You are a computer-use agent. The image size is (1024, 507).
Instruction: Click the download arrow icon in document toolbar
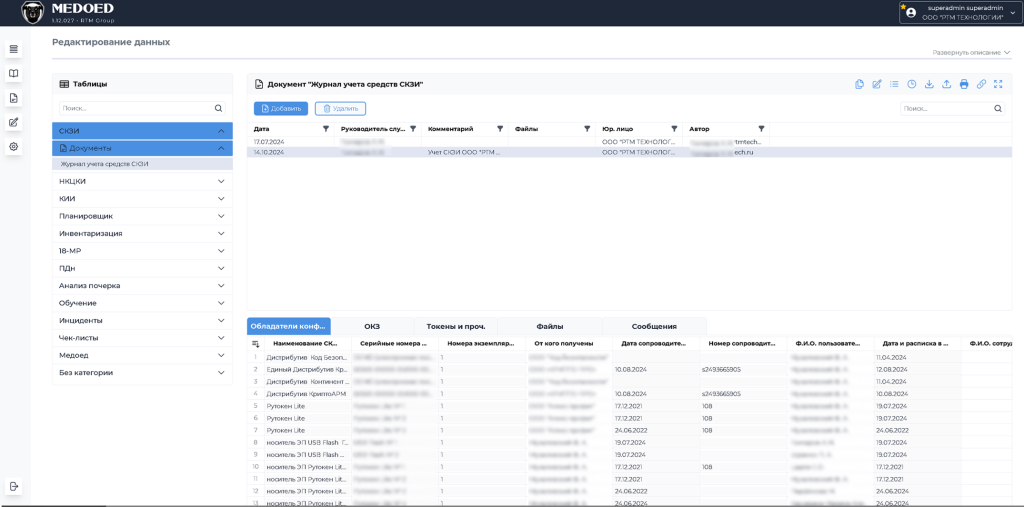tap(929, 84)
